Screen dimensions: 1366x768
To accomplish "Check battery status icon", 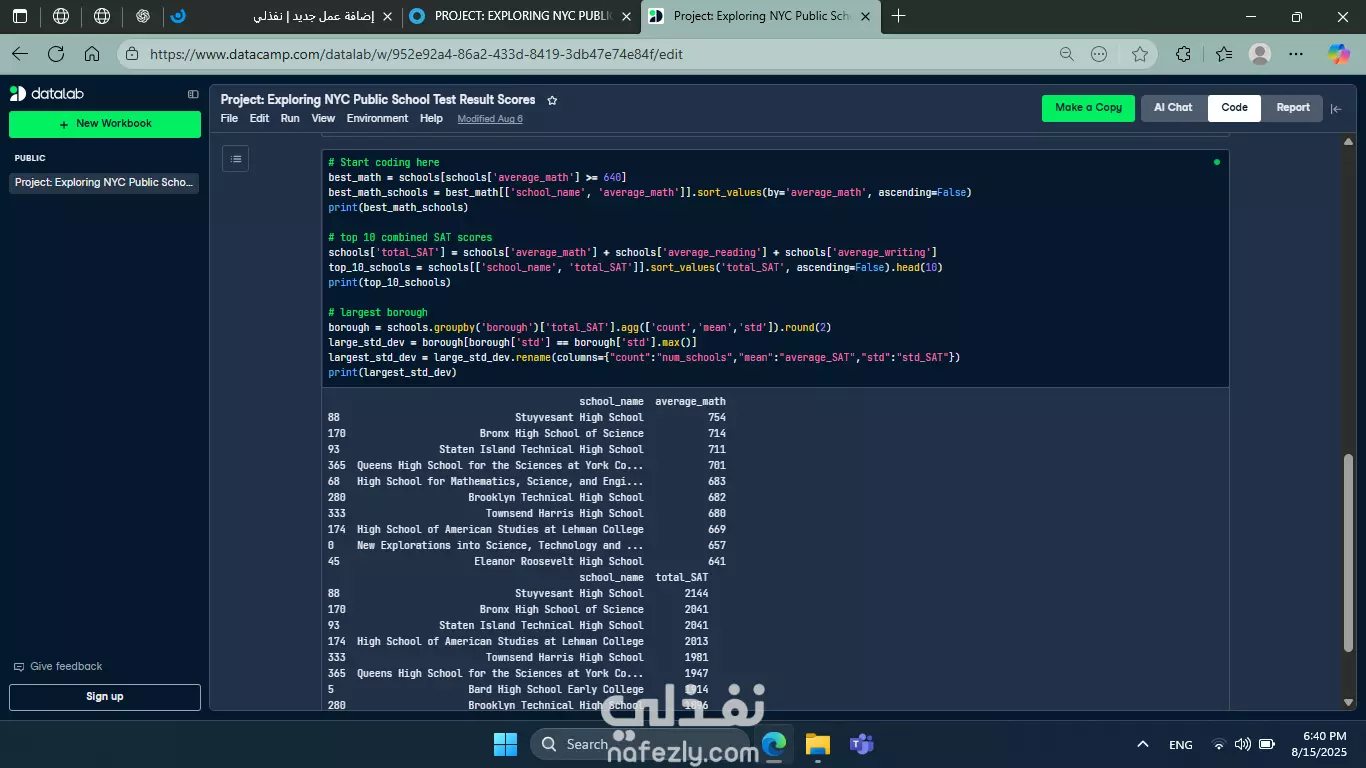I will pyautogui.click(x=1266, y=744).
